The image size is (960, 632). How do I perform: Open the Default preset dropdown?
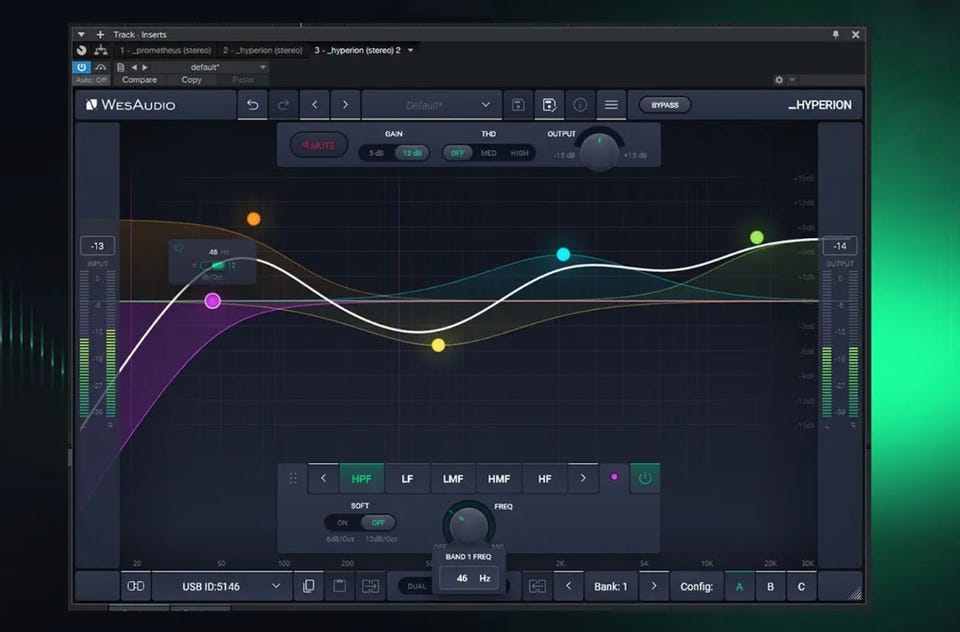pyautogui.click(x=432, y=105)
